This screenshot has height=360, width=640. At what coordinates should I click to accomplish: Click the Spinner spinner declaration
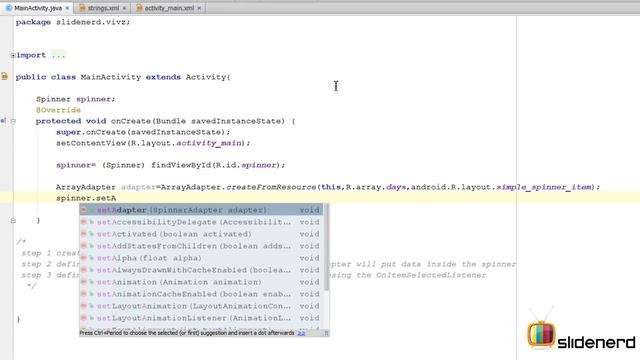point(76,99)
